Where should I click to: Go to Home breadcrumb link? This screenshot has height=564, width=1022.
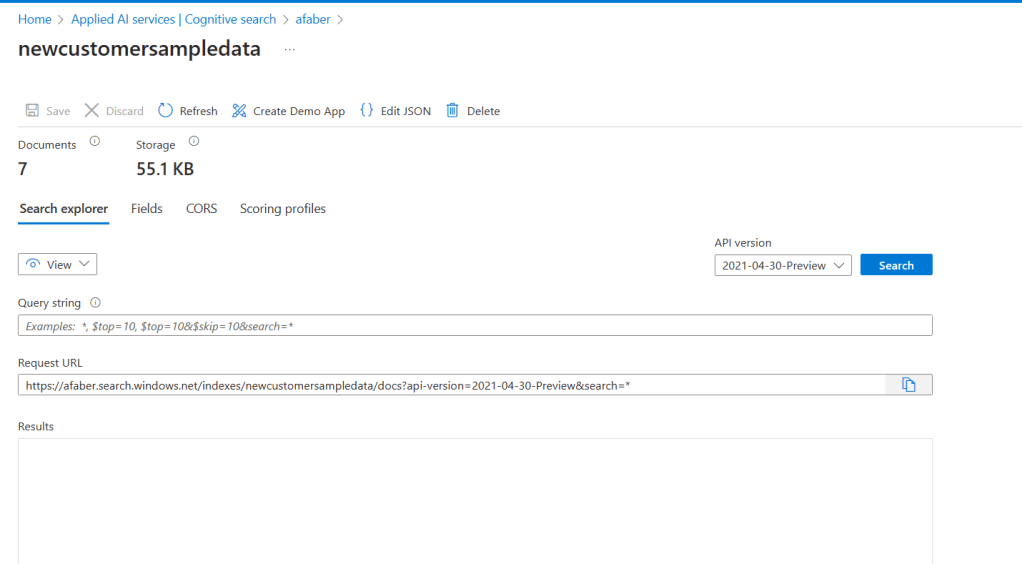point(35,20)
